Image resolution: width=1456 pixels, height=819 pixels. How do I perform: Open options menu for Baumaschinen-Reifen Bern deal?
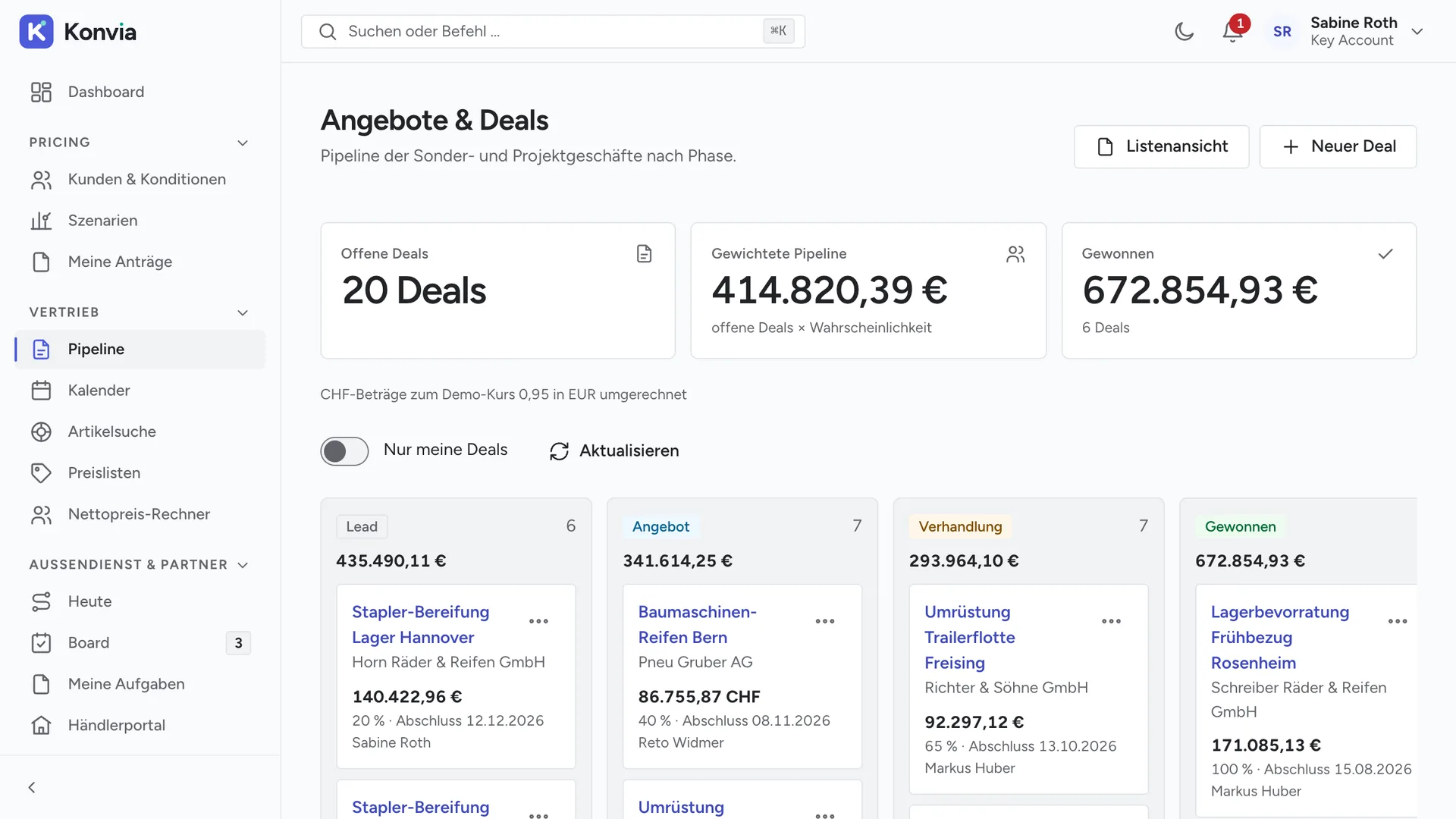(x=825, y=621)
